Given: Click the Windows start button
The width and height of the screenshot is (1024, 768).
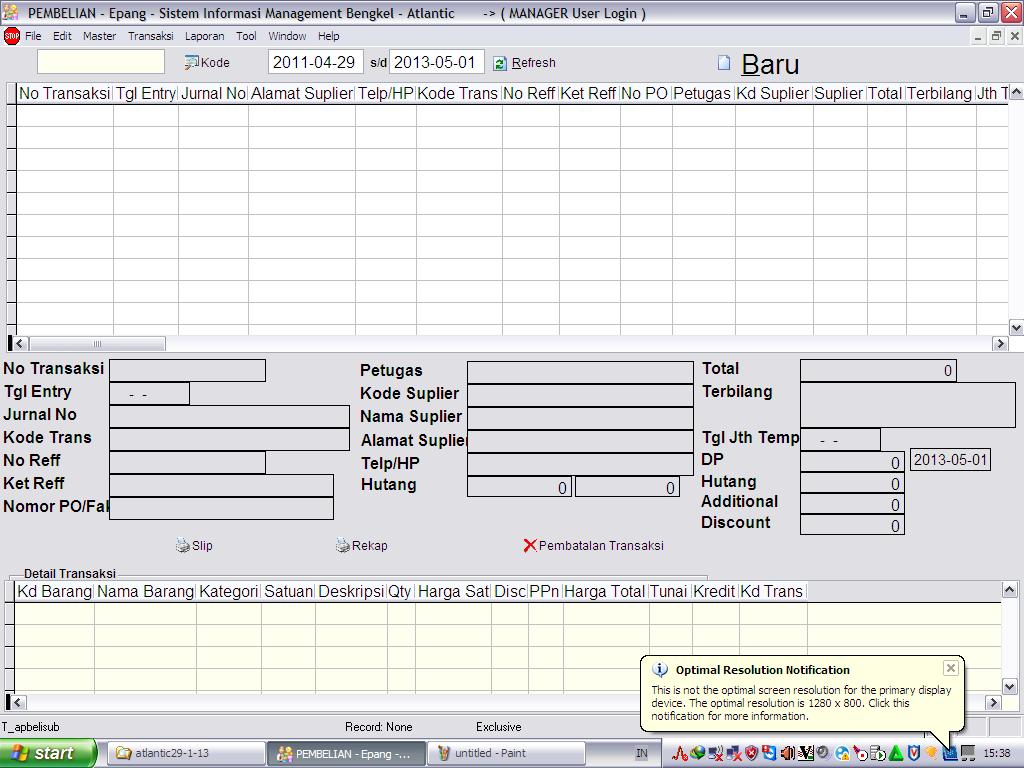Looking at the screenshot, I should (47, 753).
